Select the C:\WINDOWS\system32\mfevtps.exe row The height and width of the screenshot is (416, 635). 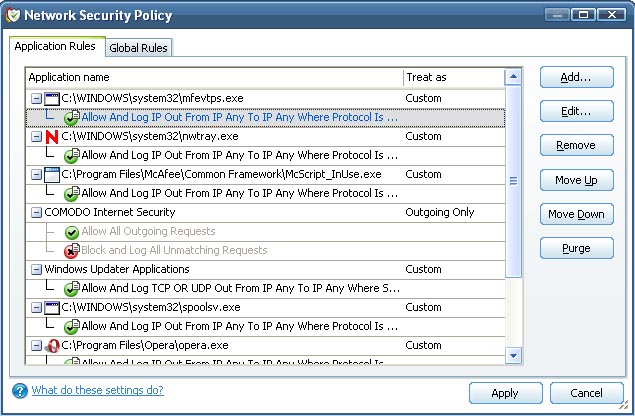click(x=265, y=98)
